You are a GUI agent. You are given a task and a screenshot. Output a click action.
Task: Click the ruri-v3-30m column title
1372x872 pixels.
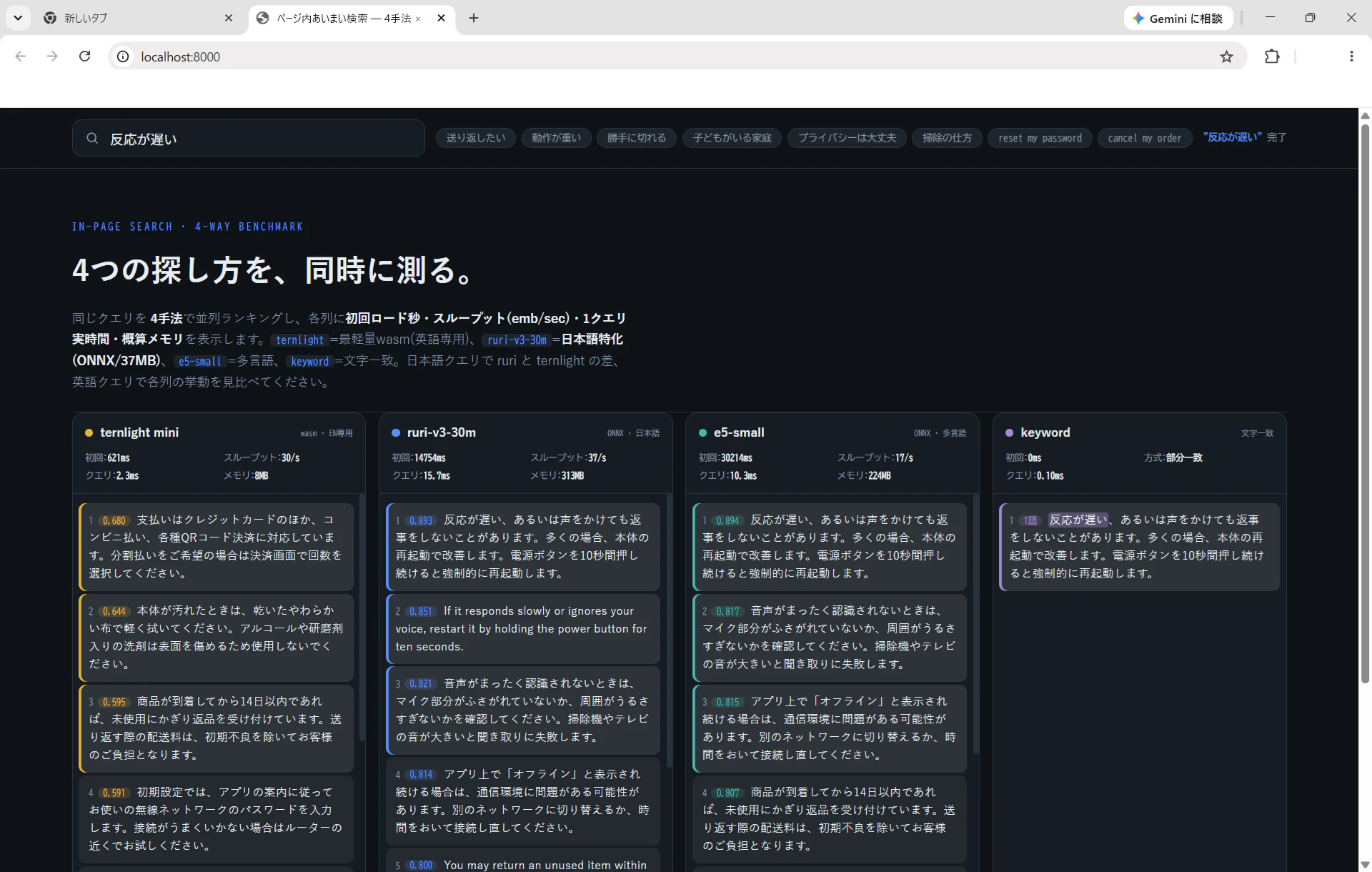tap(442, 432)
